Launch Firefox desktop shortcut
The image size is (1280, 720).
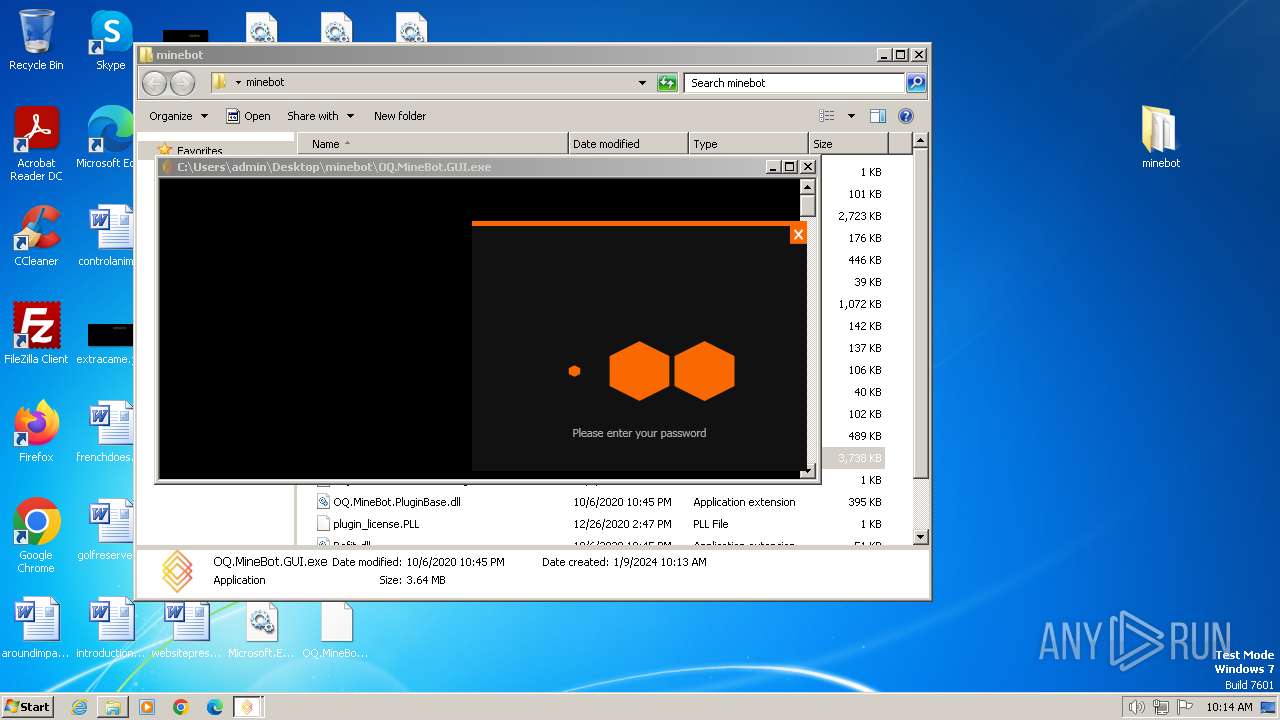click(x=36, y=432)
